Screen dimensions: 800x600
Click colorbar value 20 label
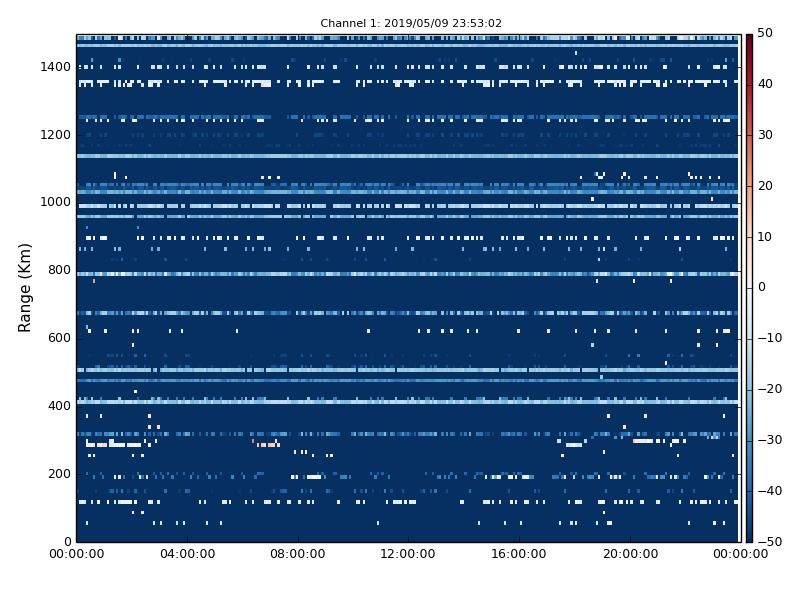point(765,186)
